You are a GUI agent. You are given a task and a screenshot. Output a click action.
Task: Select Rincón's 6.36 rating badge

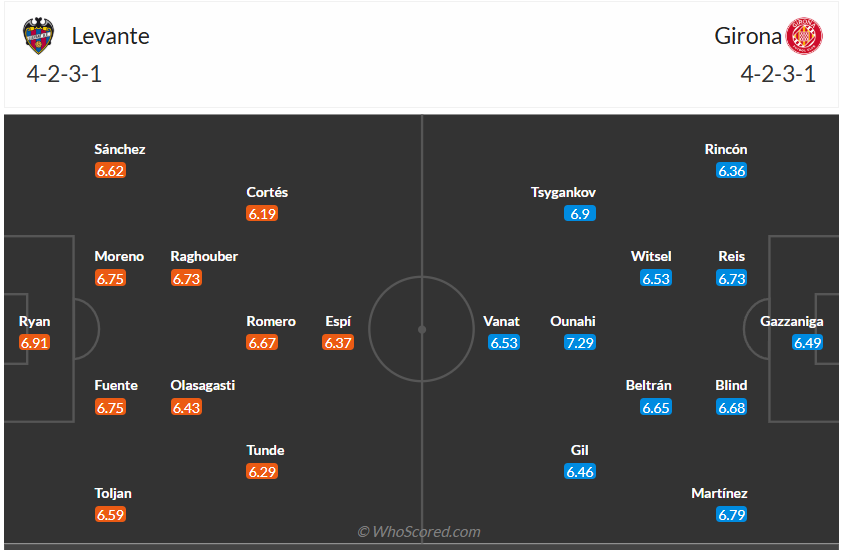(x=732, y=171)
